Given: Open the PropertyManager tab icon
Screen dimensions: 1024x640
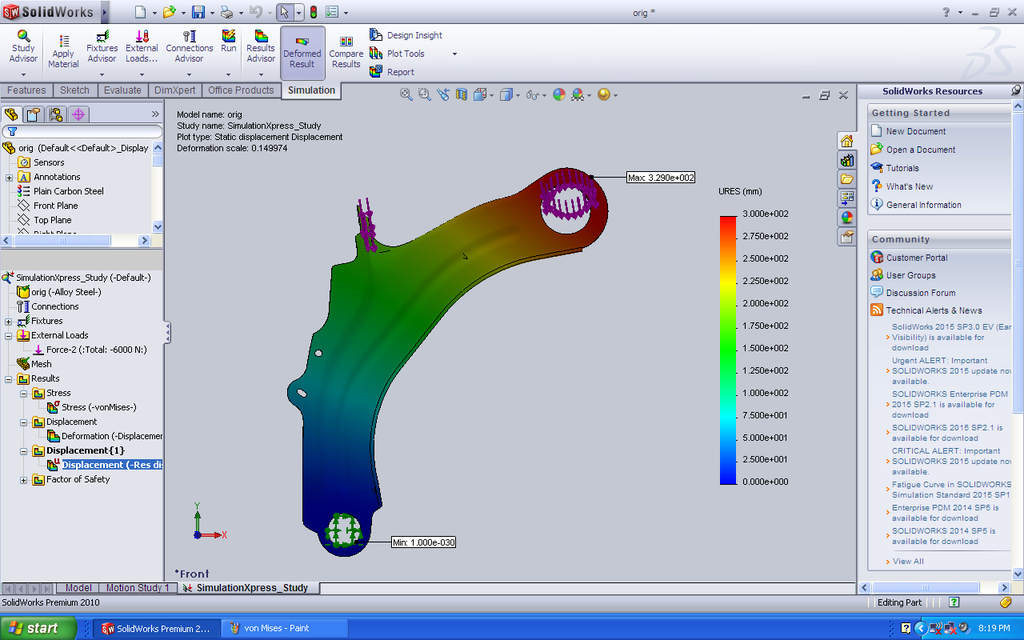Looking at the screenshot, I should point(34,114).
